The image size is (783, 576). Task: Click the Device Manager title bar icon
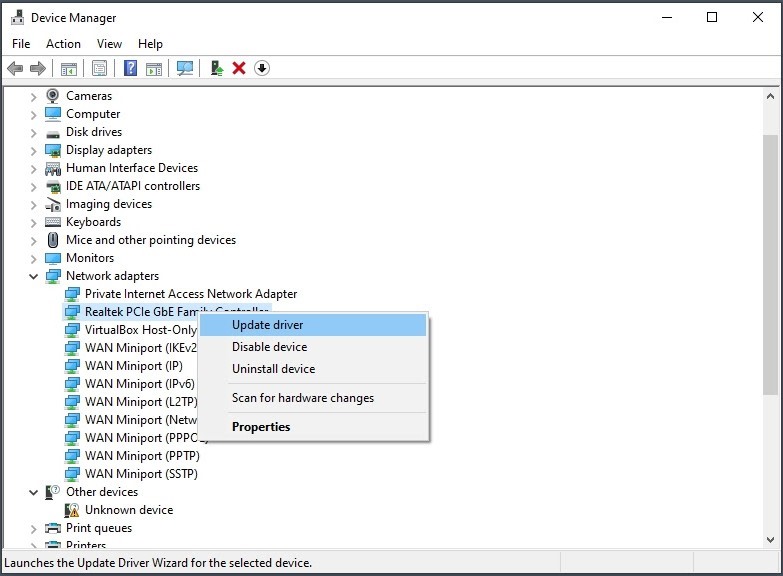point(17,17)
